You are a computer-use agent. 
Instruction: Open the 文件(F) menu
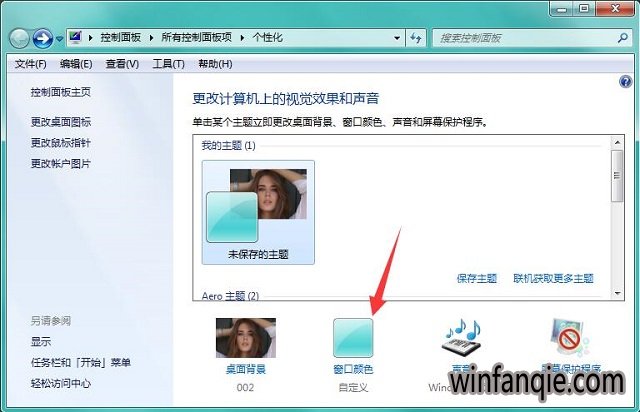pyautogui.click(x=31, y=64)
